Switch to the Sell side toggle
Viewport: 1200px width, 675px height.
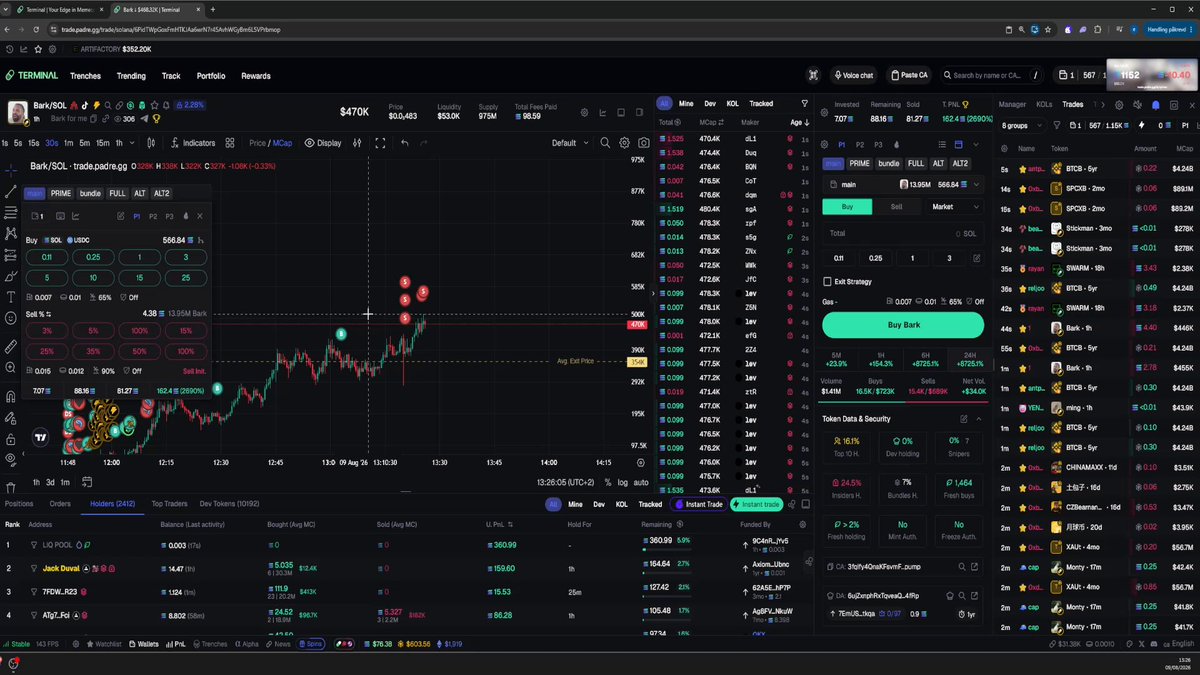pyautogui.click(x=896, y=207)
